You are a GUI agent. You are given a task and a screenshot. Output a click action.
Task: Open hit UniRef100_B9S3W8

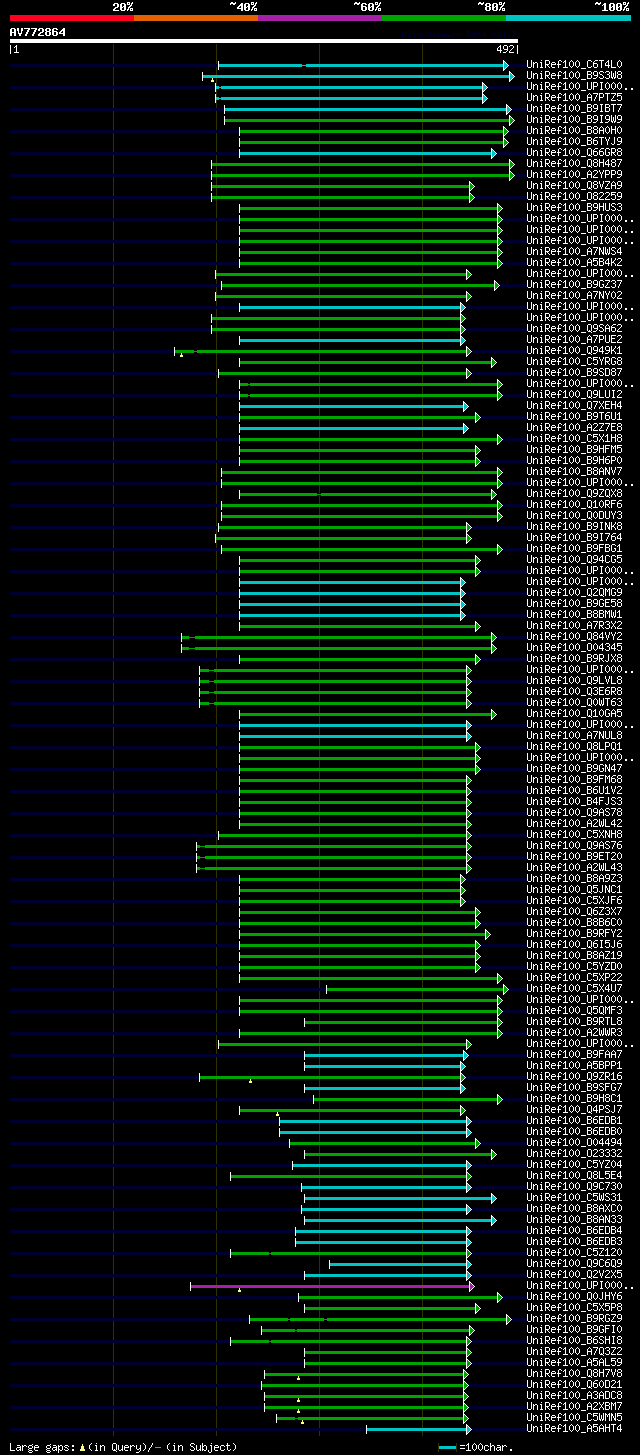[575, 75]
